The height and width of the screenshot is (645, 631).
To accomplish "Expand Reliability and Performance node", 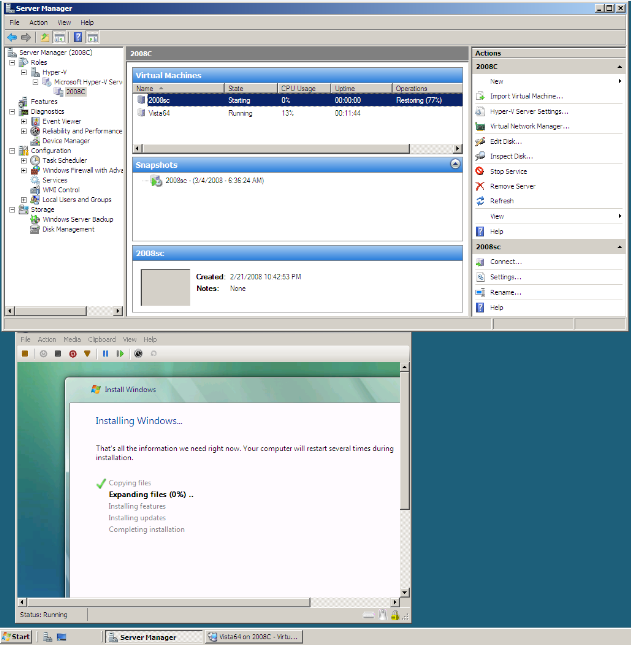I will click(x=24, y=131).
